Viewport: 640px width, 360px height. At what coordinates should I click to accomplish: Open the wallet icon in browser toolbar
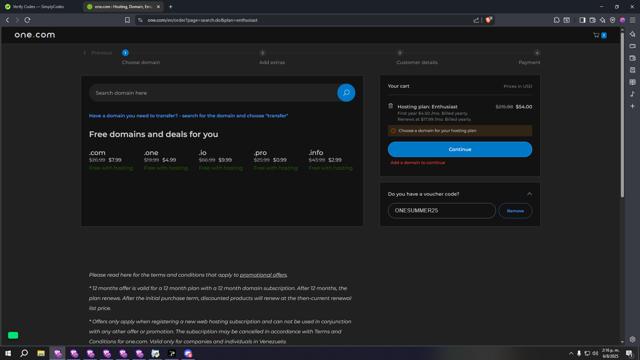(x=593, y=20)
